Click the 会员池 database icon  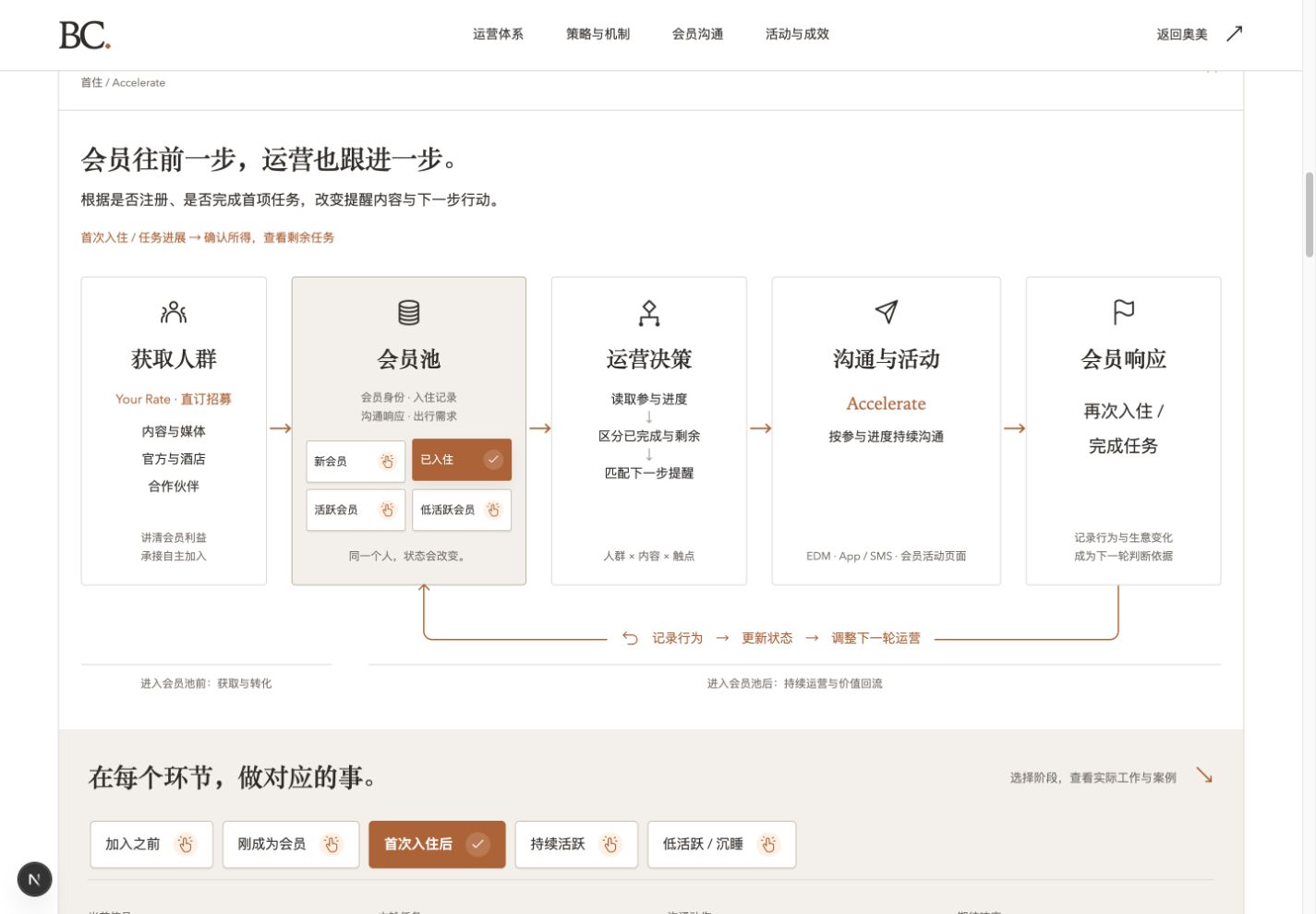[409, 312]
